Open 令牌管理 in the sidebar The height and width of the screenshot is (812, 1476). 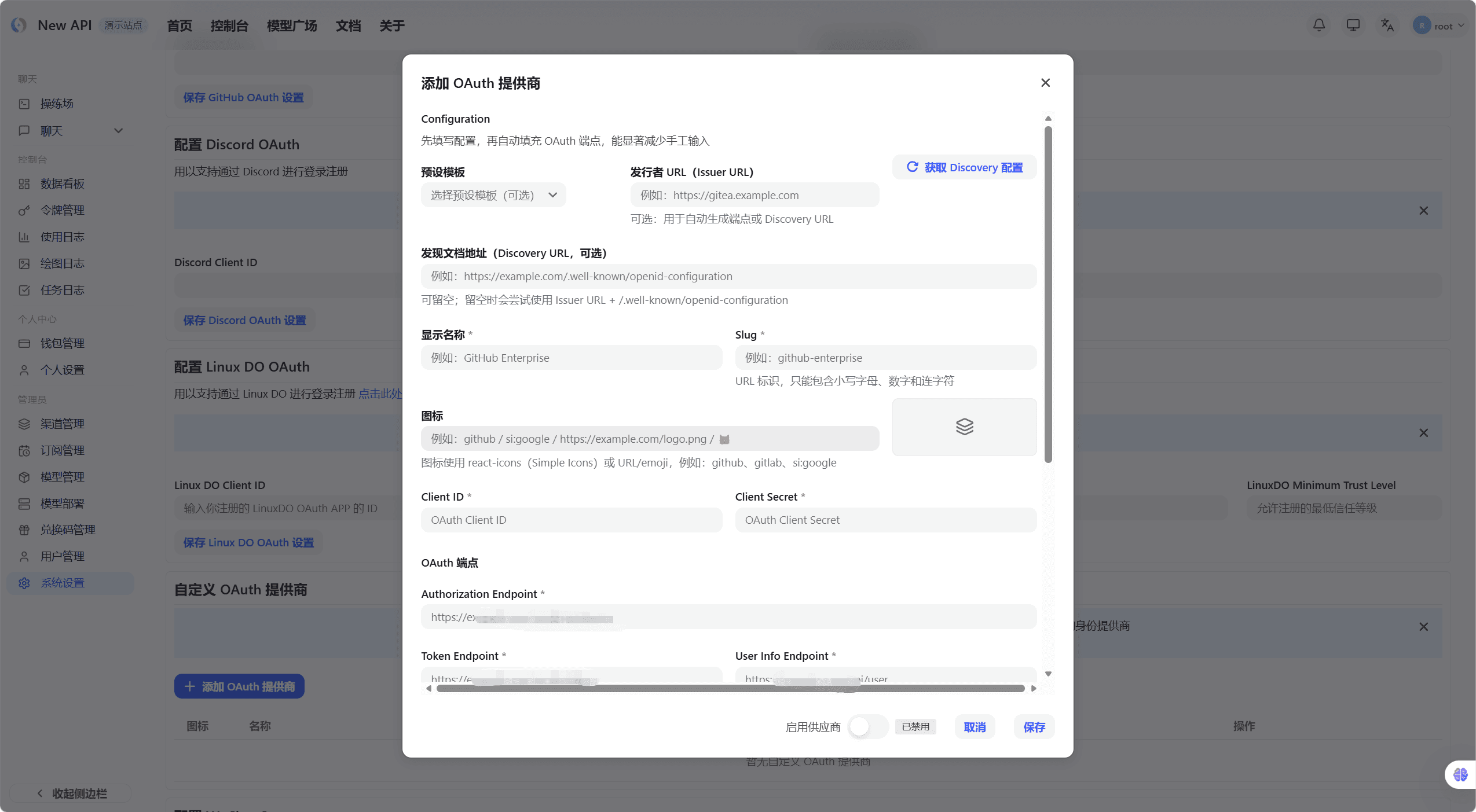(x=62, y=210)
